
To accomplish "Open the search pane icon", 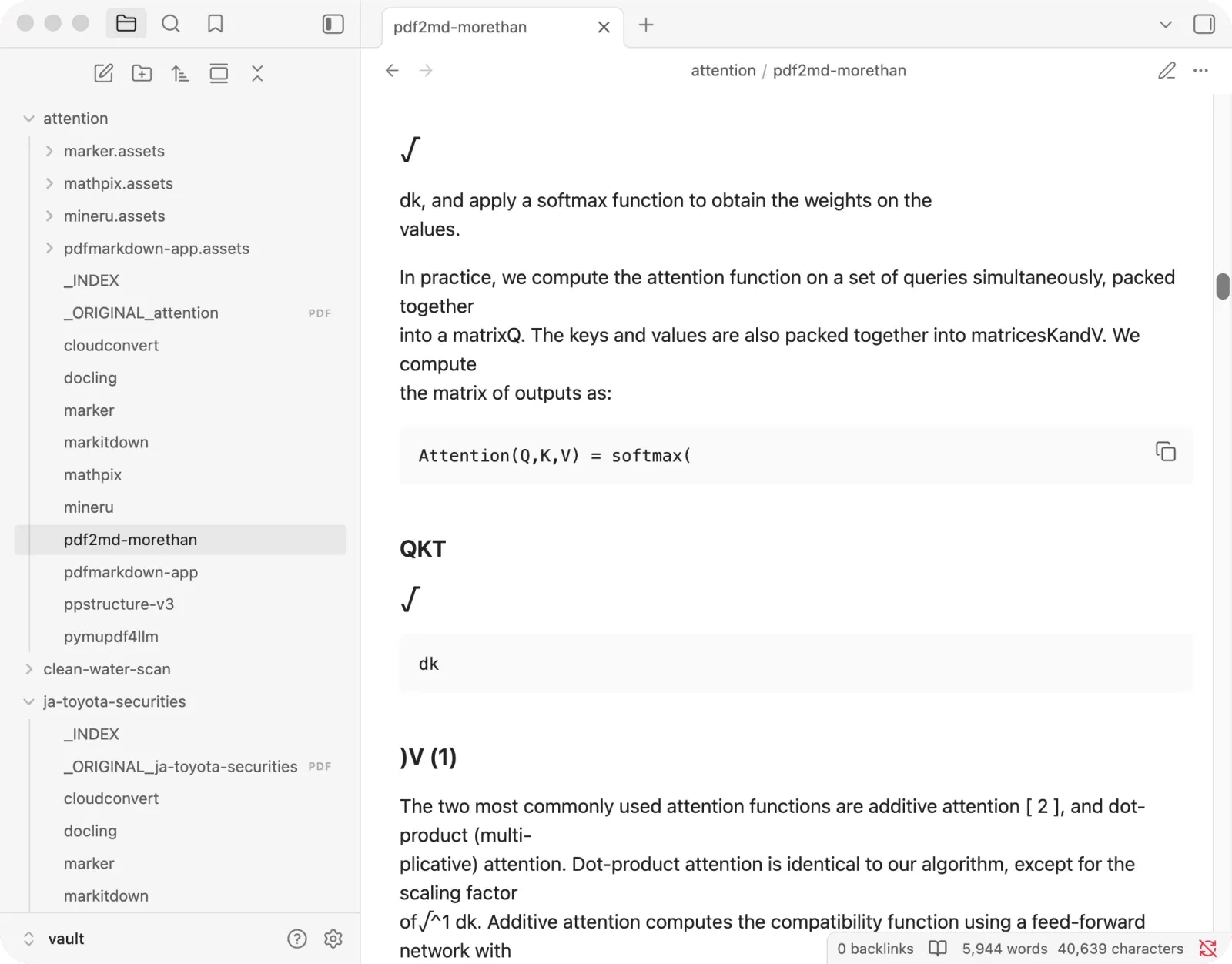I will pyautogui.click(x=171, y=24).
